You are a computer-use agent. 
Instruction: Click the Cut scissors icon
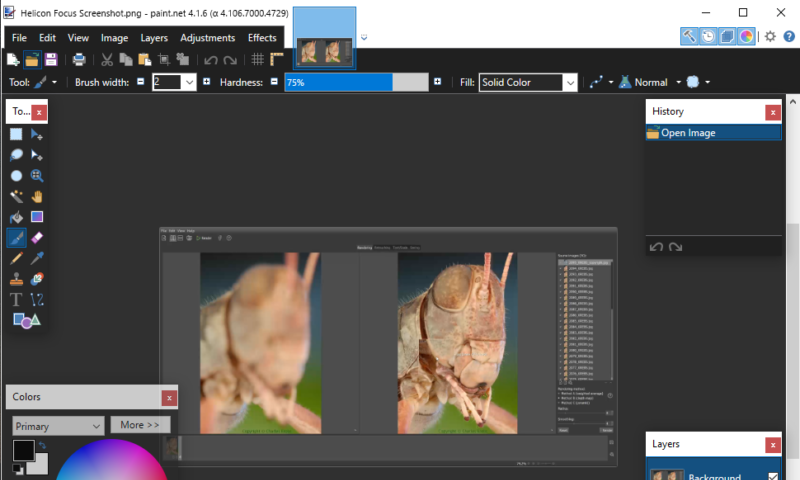click(x=107, y=60)
